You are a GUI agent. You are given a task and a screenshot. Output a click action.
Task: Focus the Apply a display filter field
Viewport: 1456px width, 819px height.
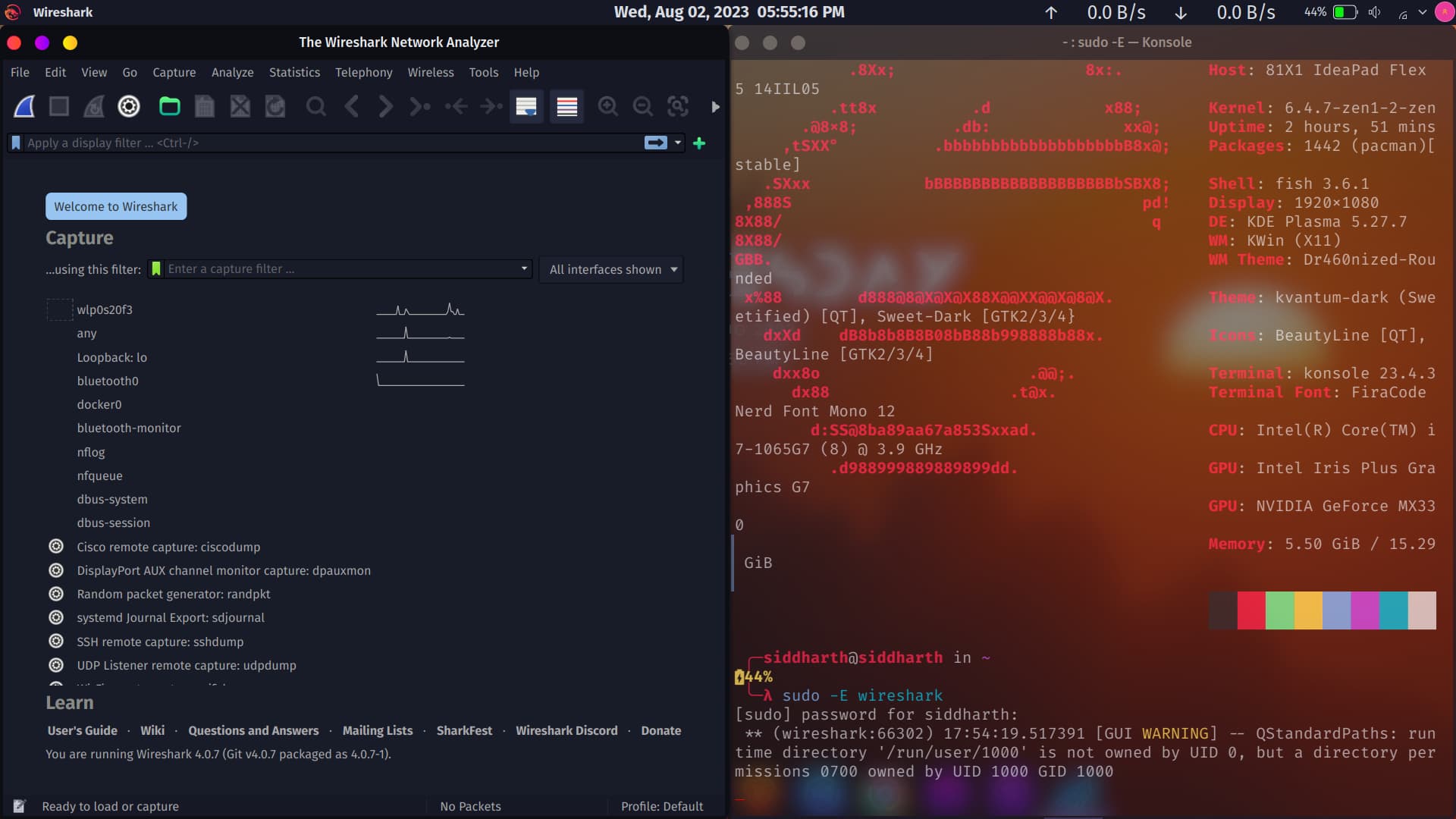(x=334, y=143)
